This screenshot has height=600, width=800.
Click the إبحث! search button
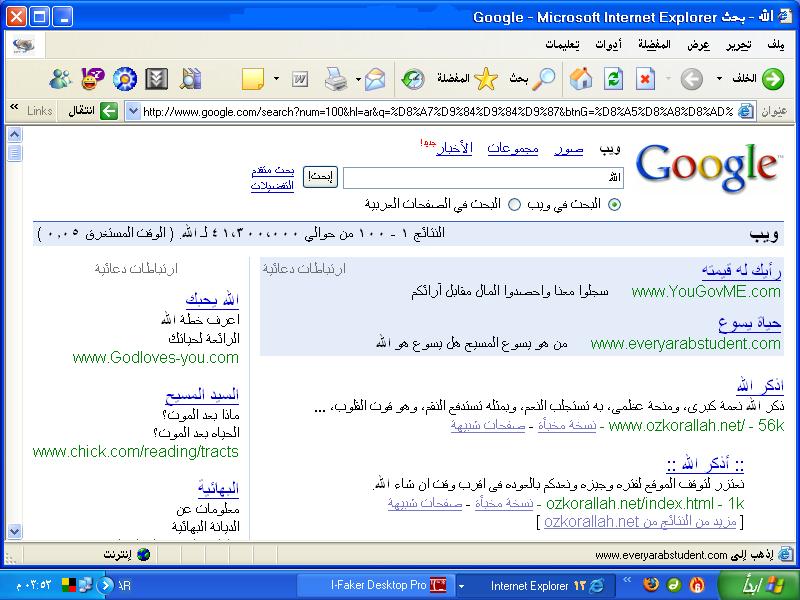(320, 177)
